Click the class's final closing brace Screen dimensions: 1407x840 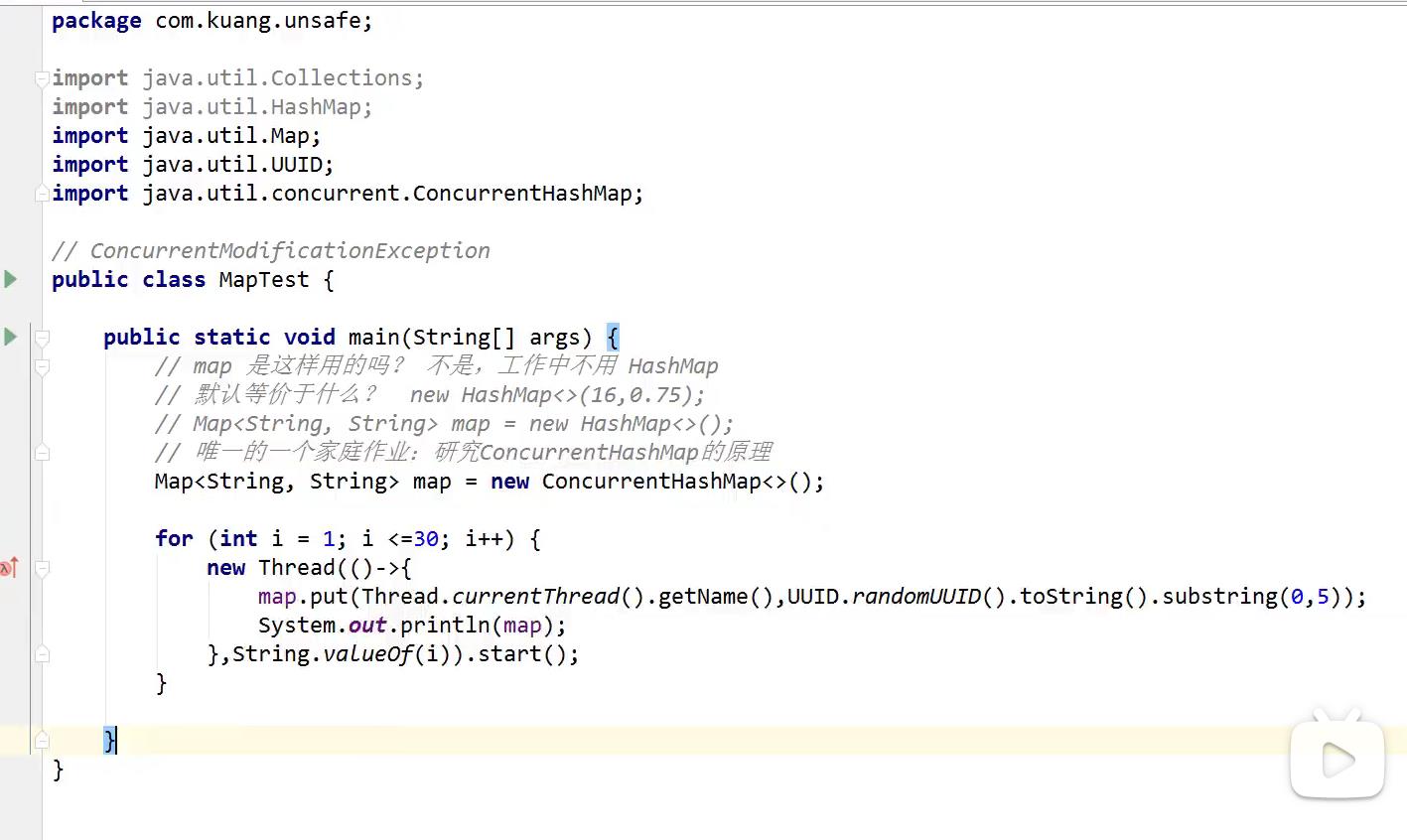58,770
